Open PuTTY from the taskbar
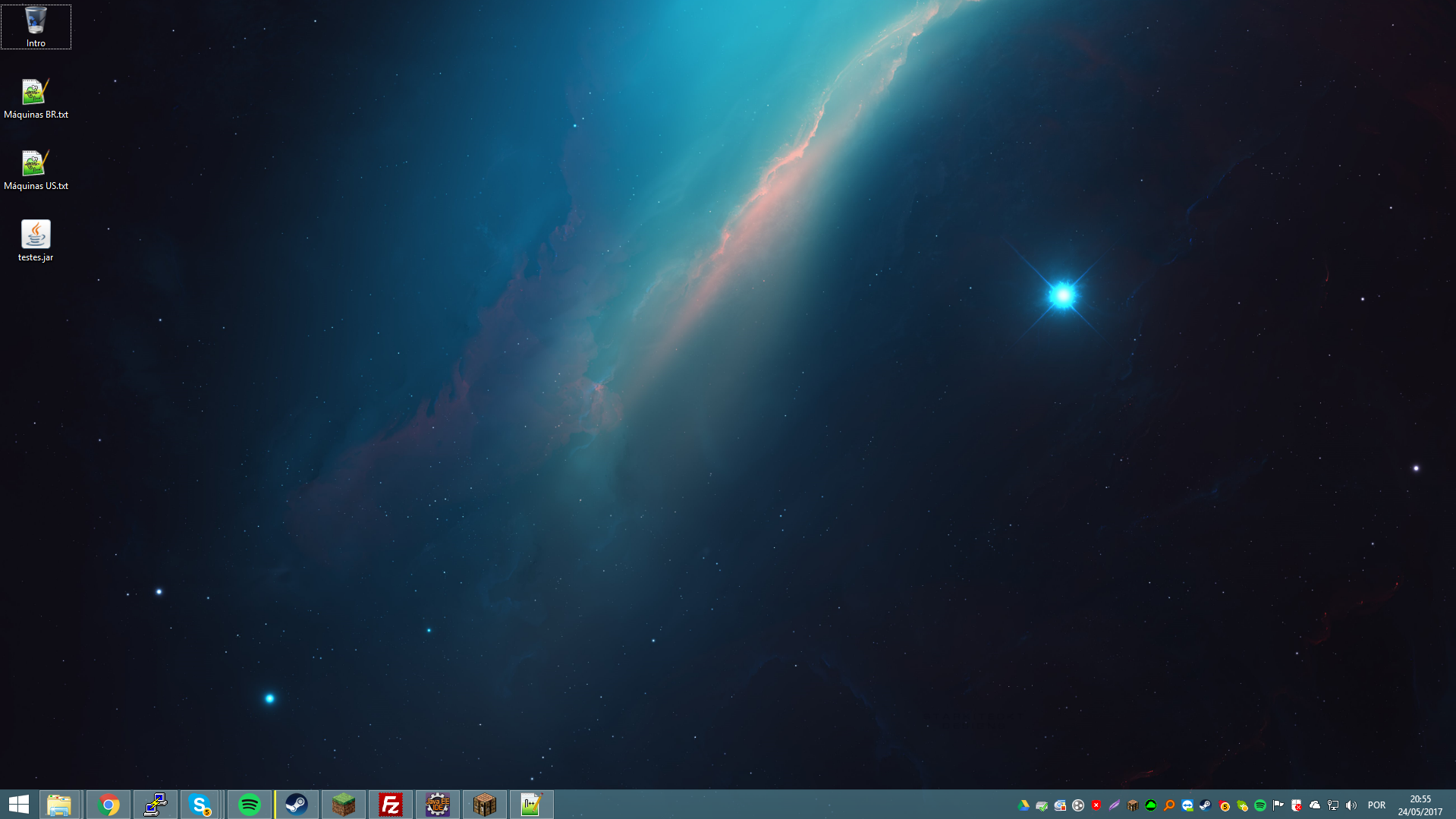The height and width of the screenshot is (819, 1456). [x=156, y=805]
